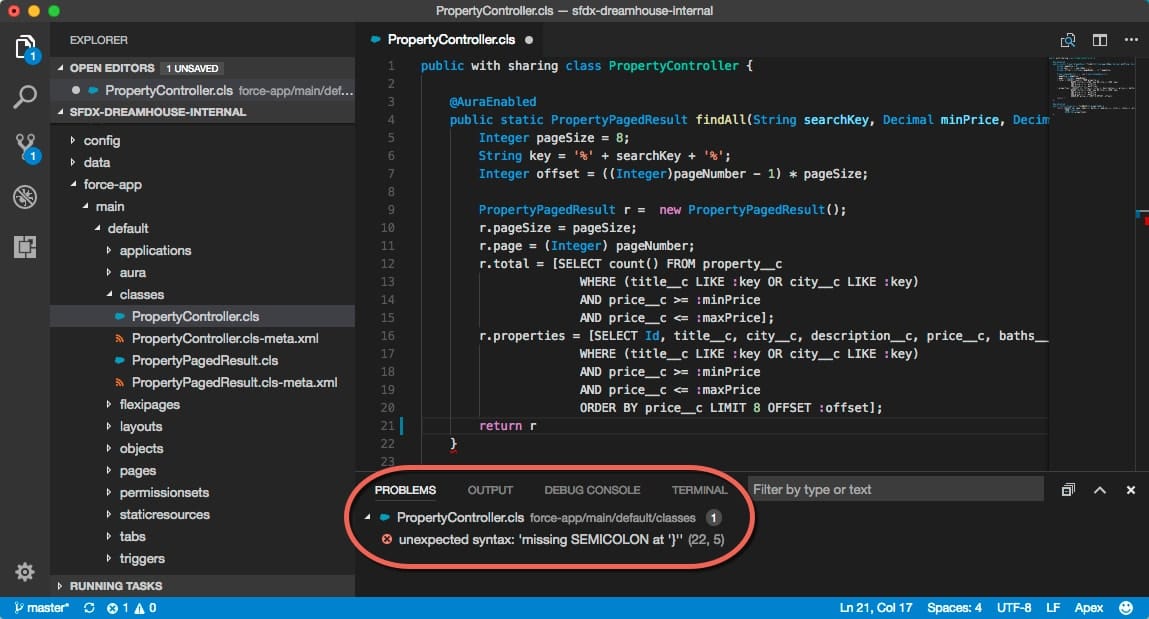Open the Explorer view in activity bar
The height and width of the screenshot is (619, 1149).
(25, 48)
